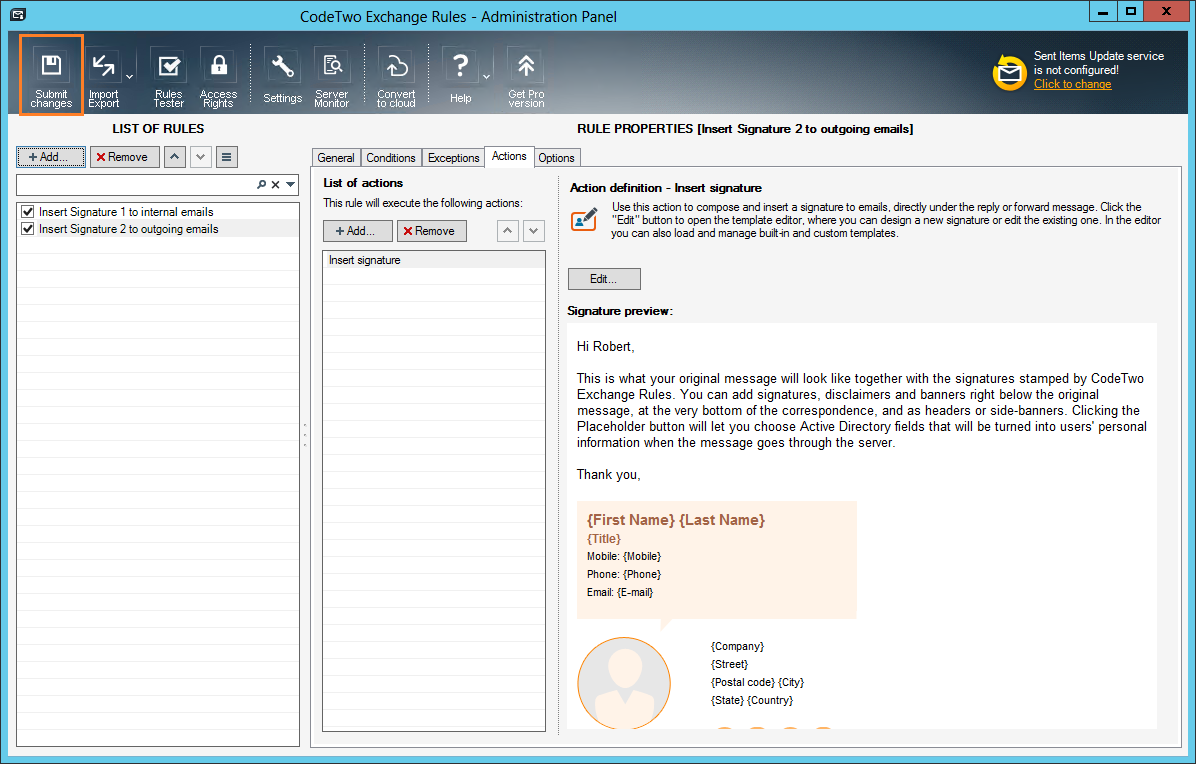Open the Import Export tool
The width and height of the screenshot is (1196, 764).
click(x=104, y=77)
